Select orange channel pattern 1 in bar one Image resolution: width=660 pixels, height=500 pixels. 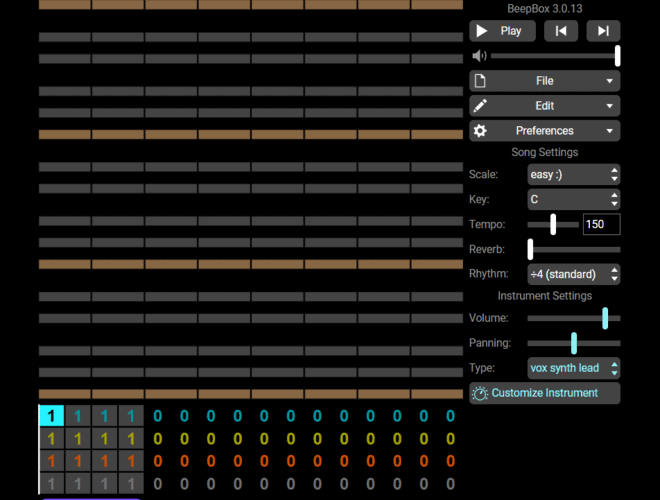tap(51, 461)
